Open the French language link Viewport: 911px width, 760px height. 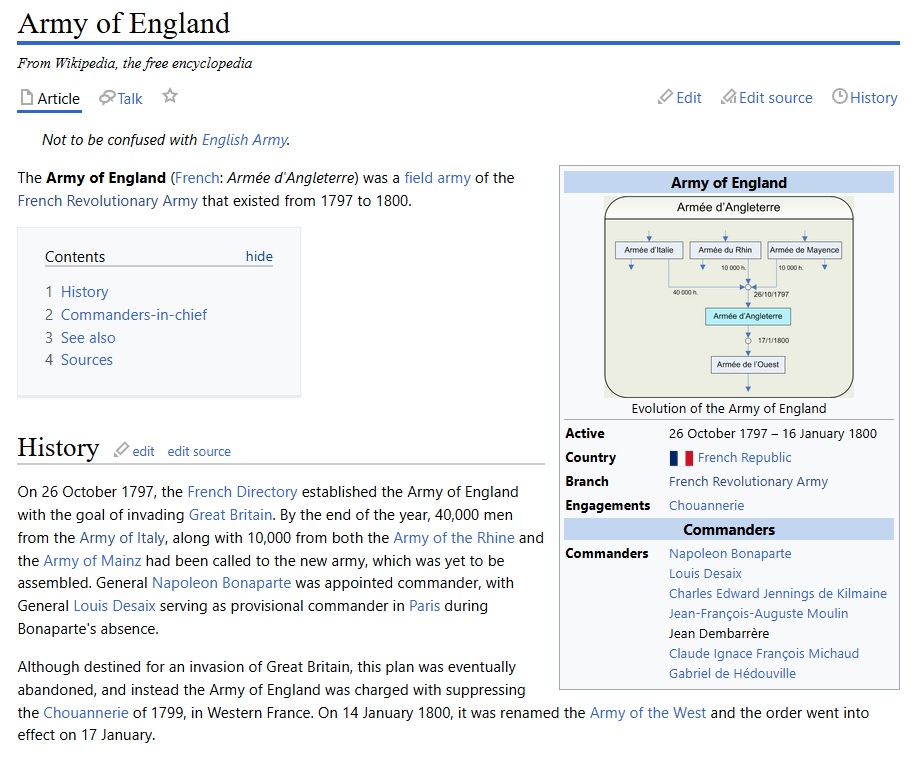196,178
